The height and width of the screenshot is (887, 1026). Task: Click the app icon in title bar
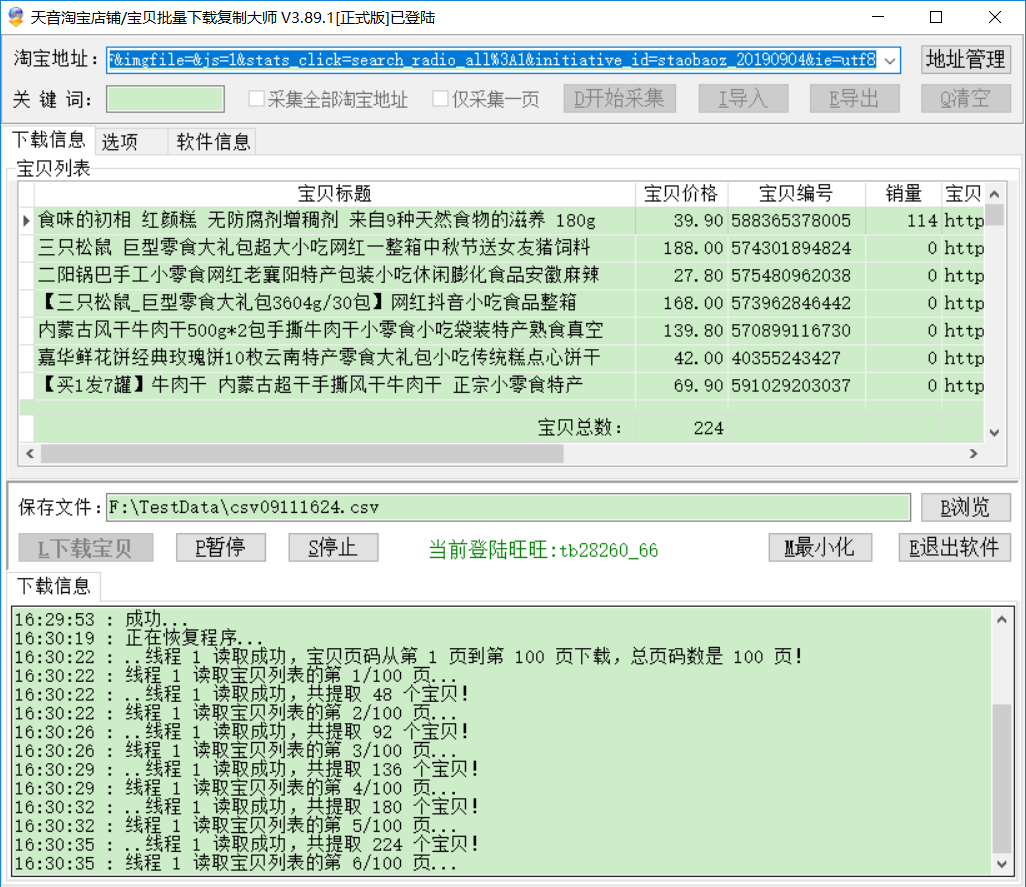pos(15,17)
